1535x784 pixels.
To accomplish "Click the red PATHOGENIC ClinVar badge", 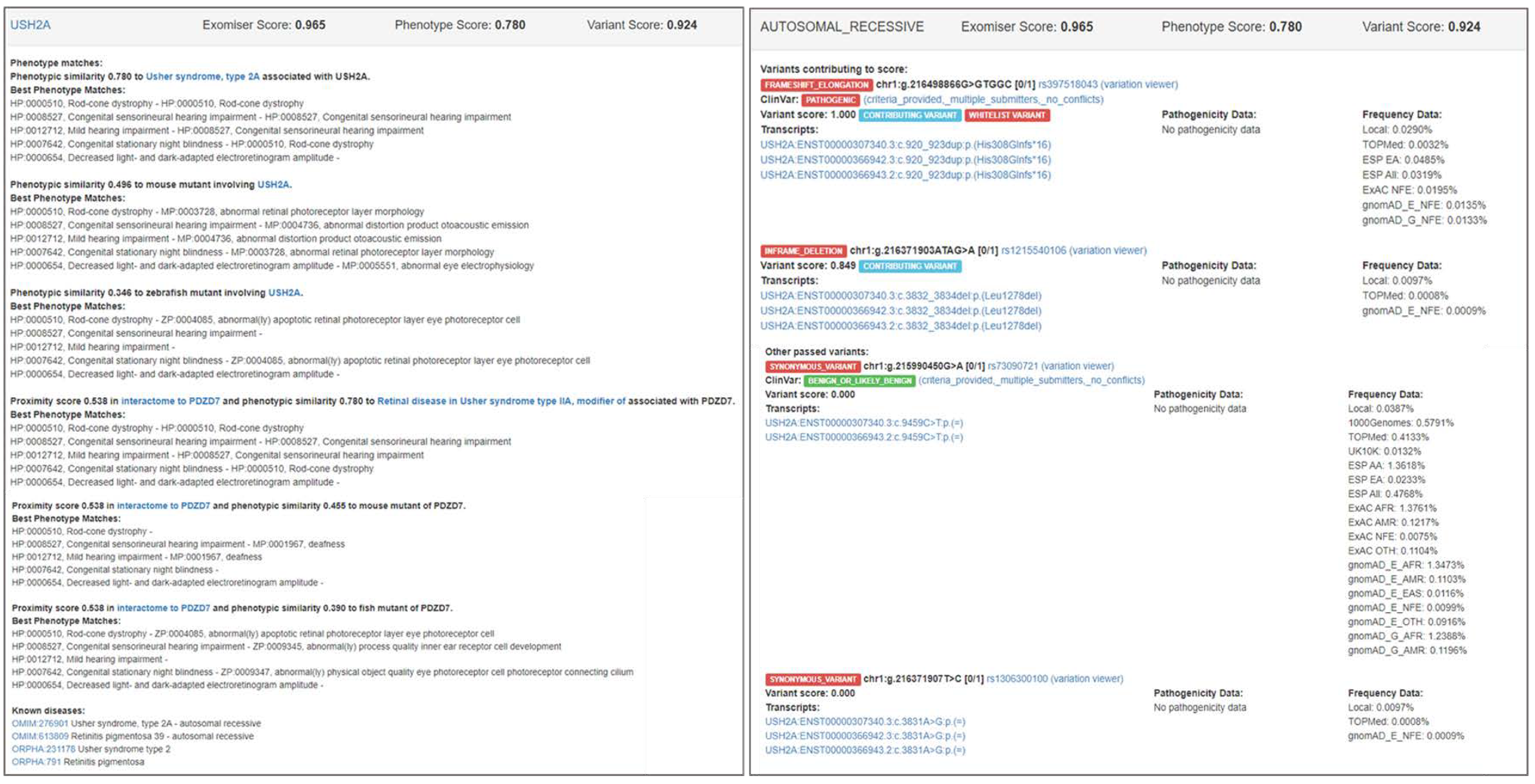I will pos(830,100).
